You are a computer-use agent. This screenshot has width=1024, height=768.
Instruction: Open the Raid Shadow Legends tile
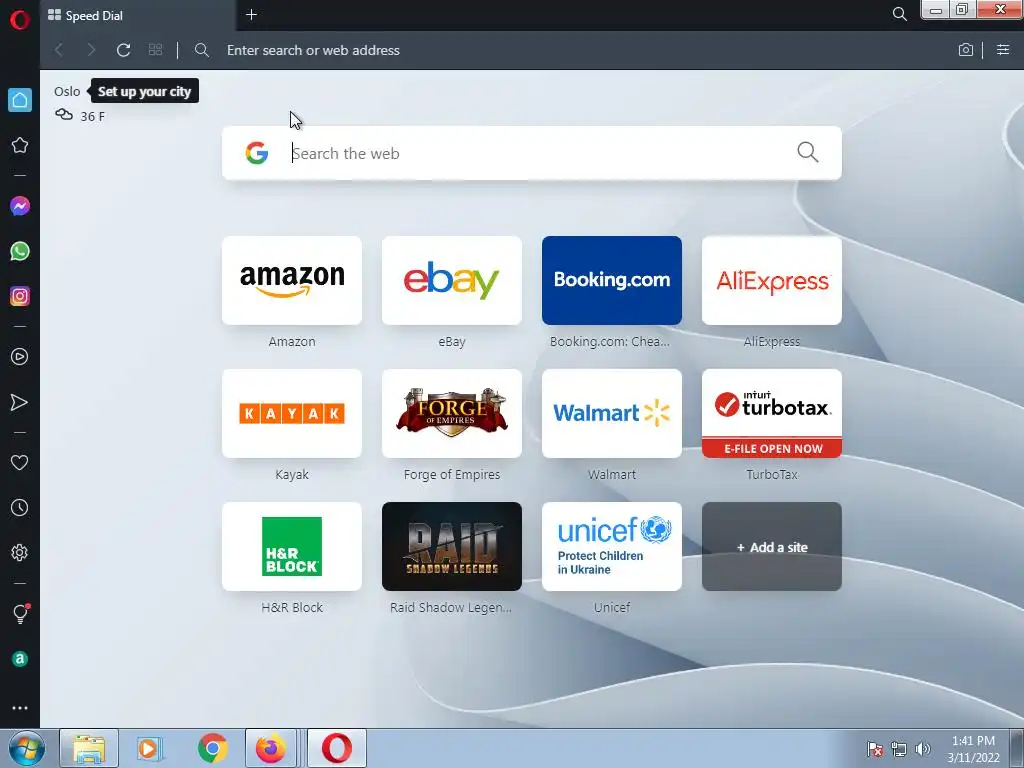452,547
